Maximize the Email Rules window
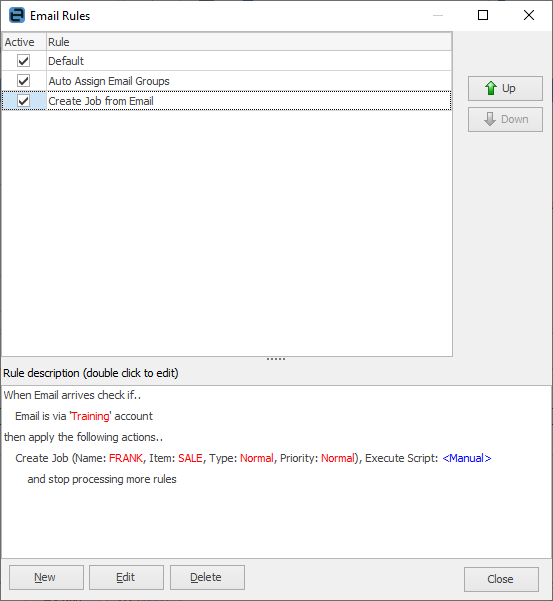553x601 pixels. coord(483,15)
